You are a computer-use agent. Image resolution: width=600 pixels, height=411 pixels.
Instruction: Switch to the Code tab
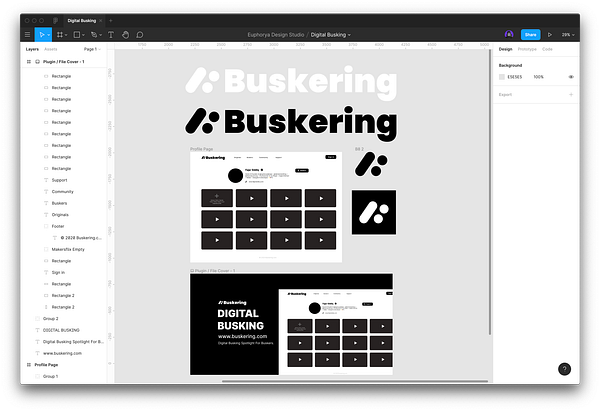pos(547,49)
